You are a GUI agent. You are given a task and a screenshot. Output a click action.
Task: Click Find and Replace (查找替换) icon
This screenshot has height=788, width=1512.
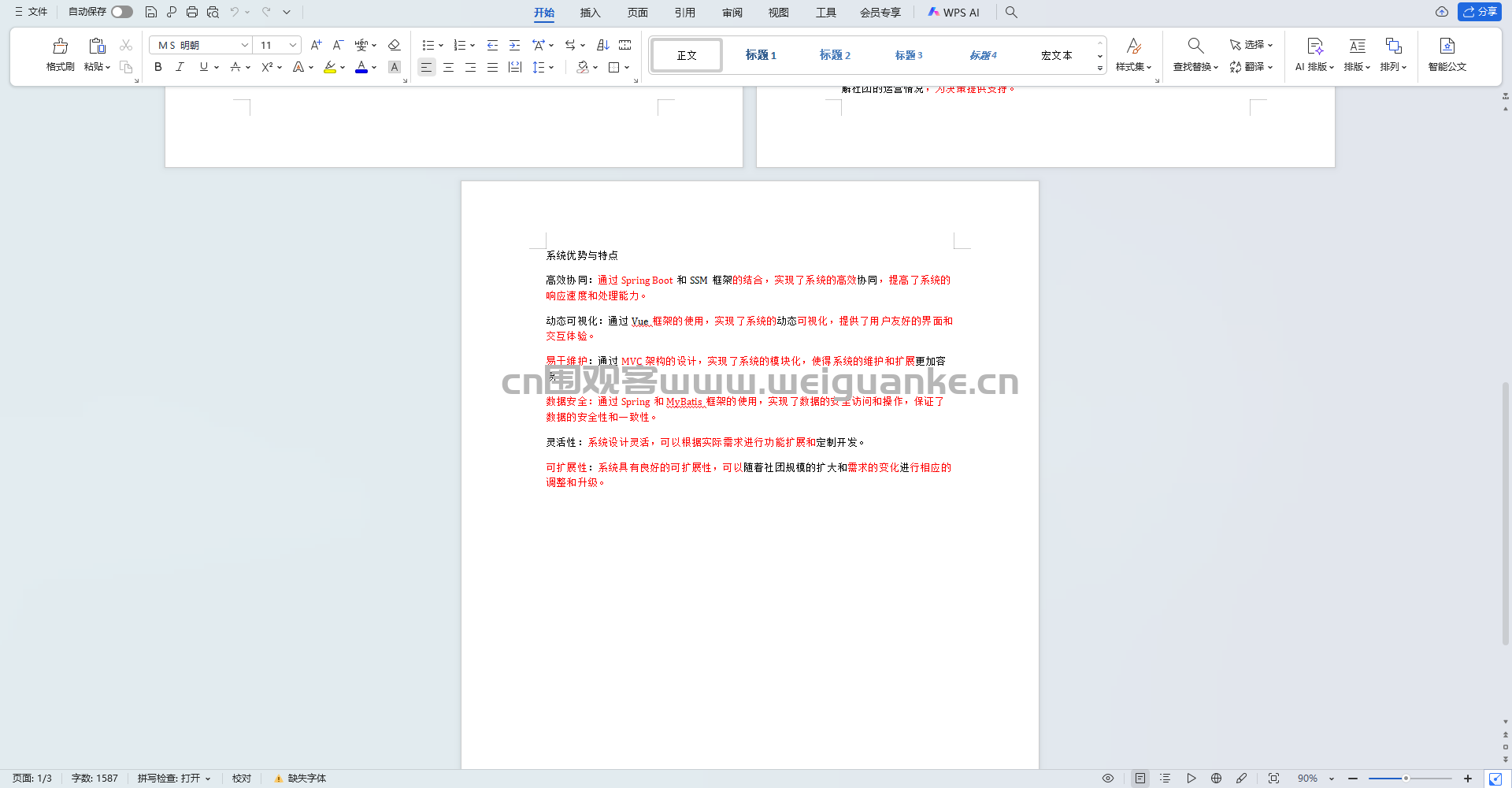click(x=1195, y=46)
